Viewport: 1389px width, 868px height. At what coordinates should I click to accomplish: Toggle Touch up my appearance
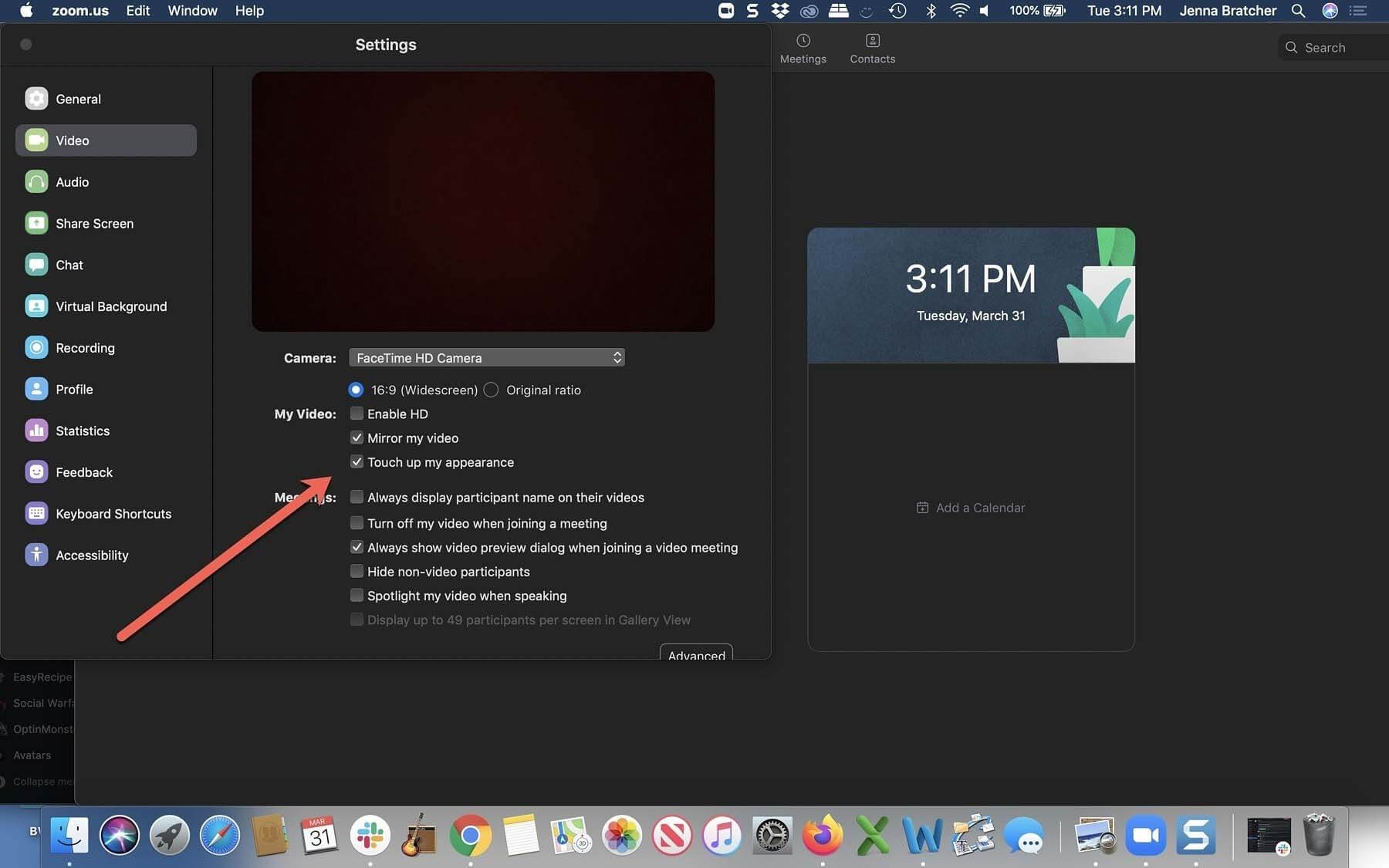(357, 461)
